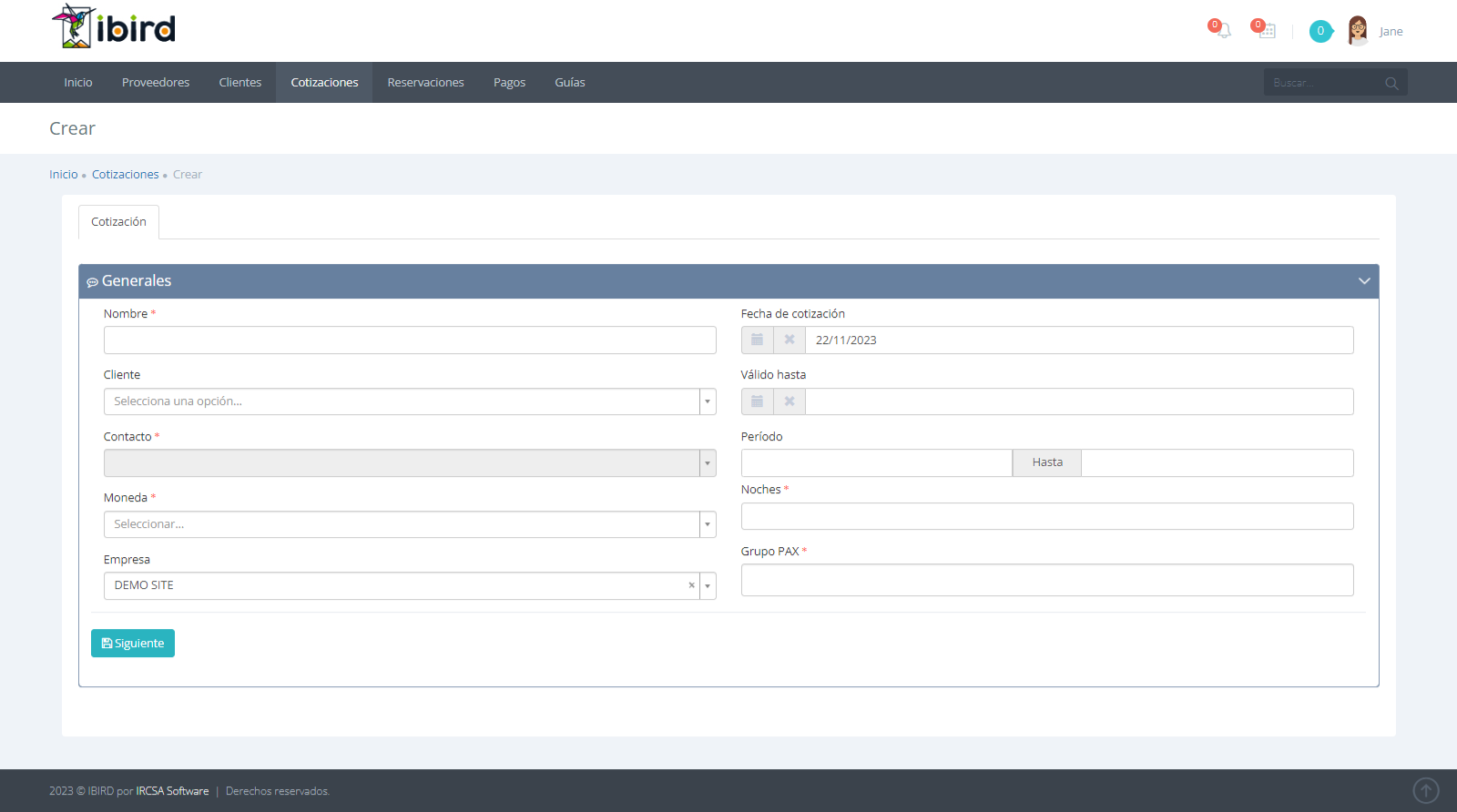
Task: Click the scroll-to-top arrow icon
Action: [1425, 790]
